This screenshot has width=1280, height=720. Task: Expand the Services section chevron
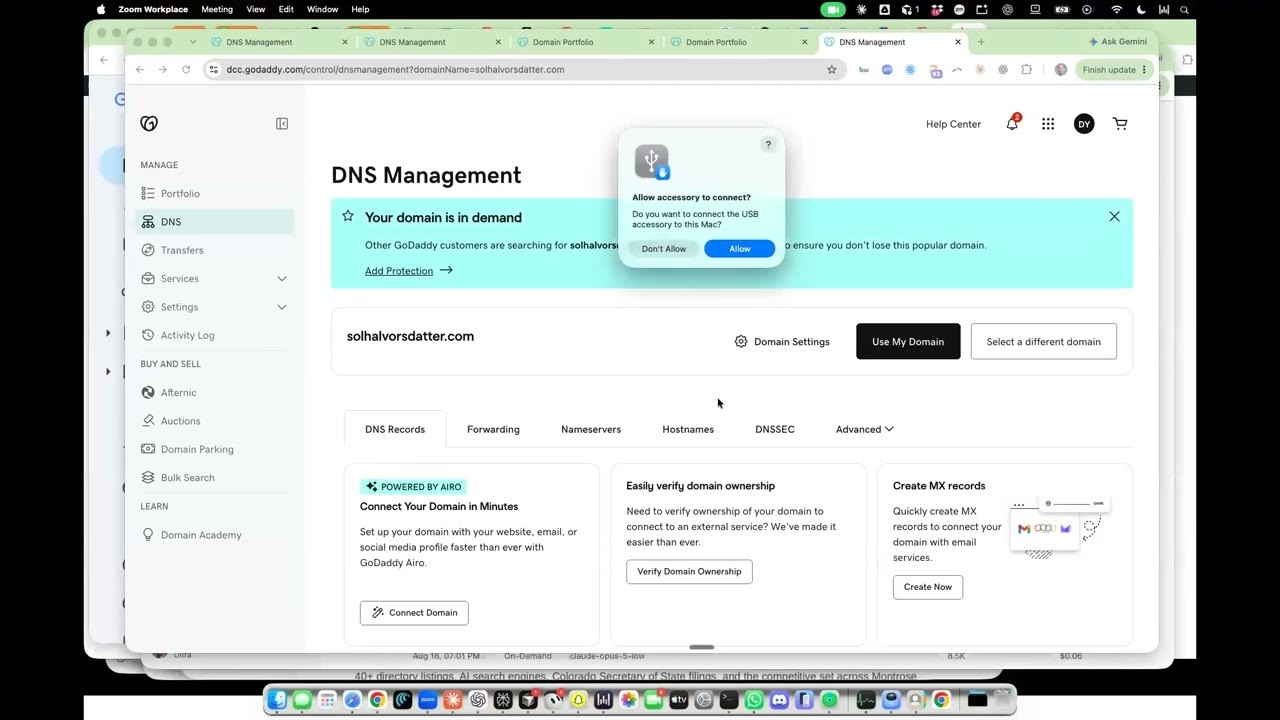[282, 279]
